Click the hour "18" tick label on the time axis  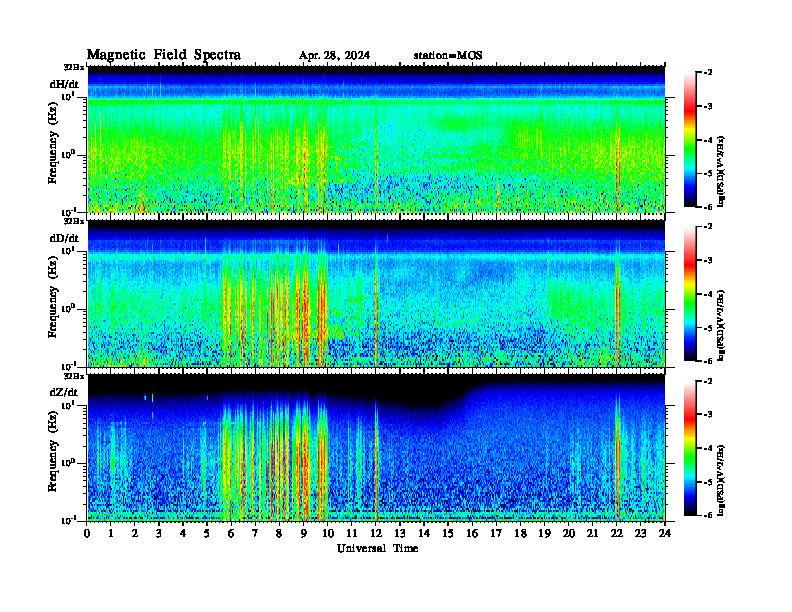[x=520, y=533]
